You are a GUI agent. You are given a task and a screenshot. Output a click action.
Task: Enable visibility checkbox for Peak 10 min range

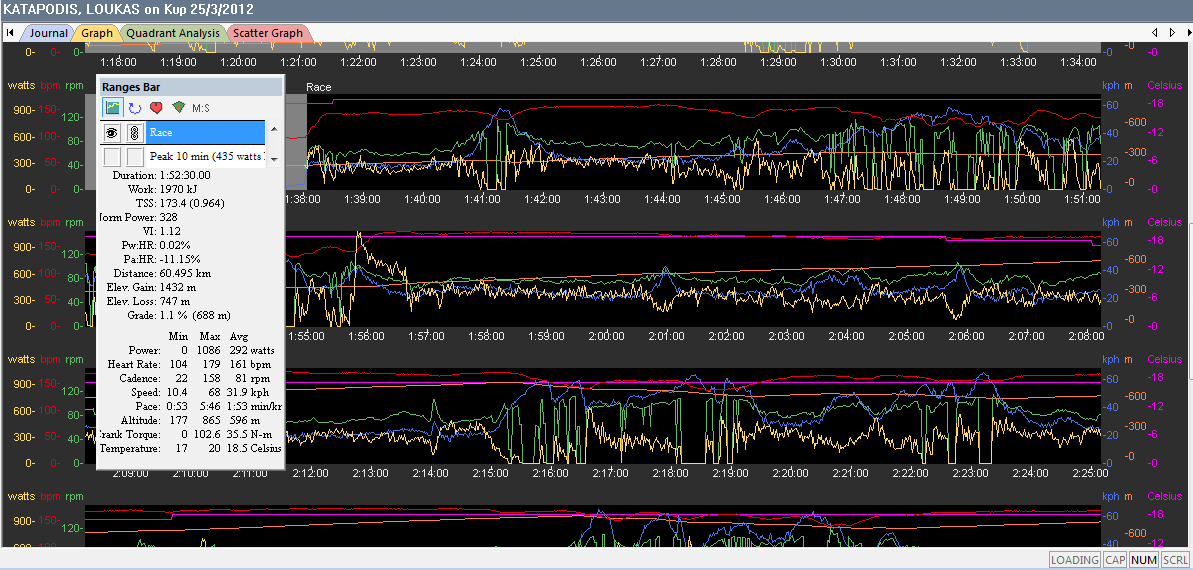[112, 157]
